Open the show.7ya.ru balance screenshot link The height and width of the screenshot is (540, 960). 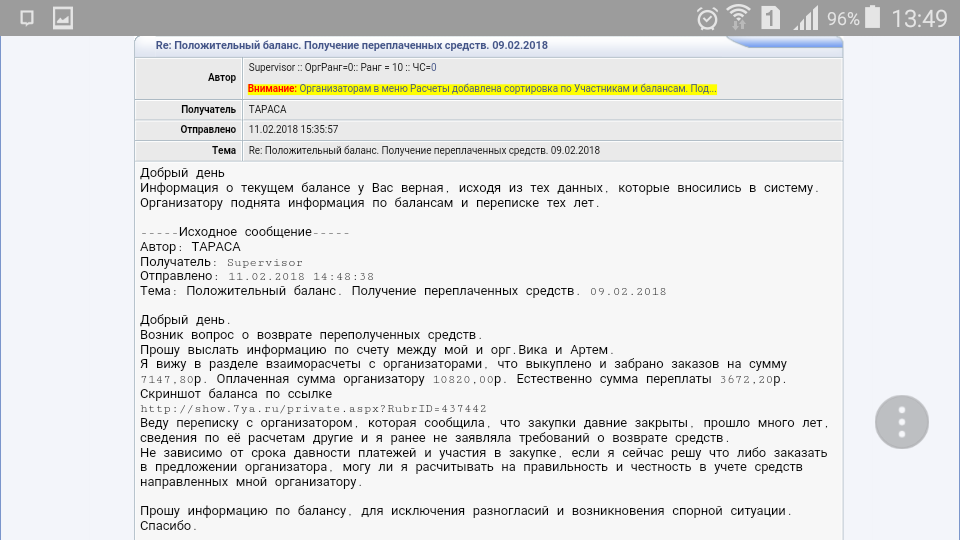click(313, 409)
